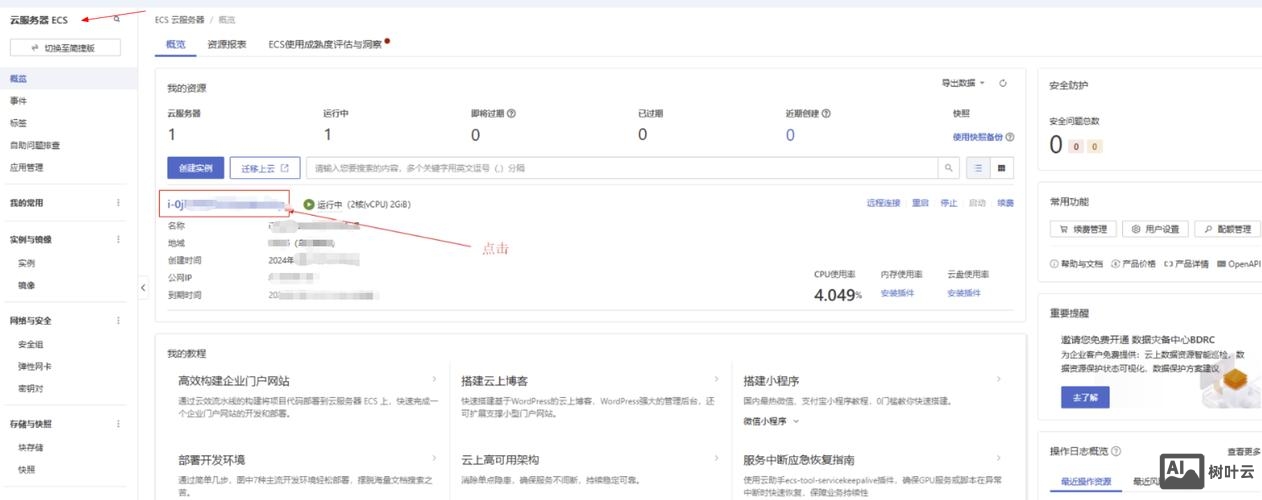Image resolution: width=1262 pixels, height=500 pixels.
Task: Open 块存储 in the sidebar
Action: coord(30,447)
